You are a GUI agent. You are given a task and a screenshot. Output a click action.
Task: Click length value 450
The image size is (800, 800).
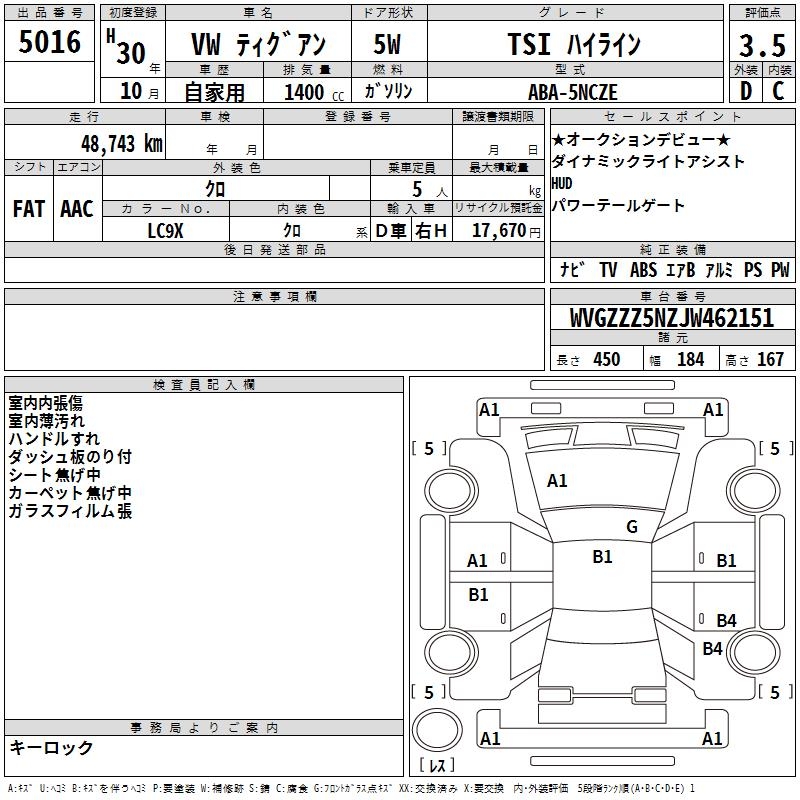(607, 360)
